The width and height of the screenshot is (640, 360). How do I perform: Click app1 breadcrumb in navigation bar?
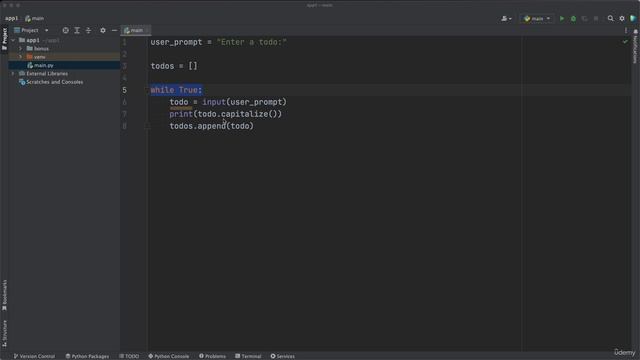click(x=11, y=18)
